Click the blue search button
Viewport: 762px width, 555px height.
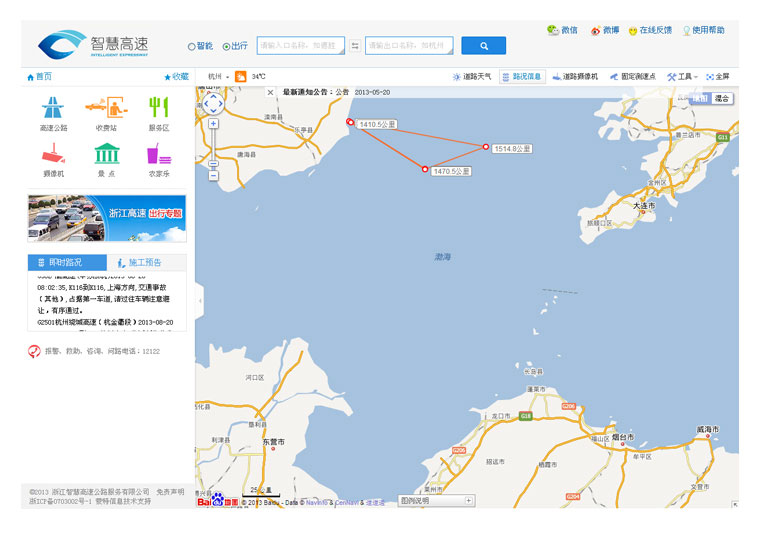pyautogui.click(x=483, y=46)
